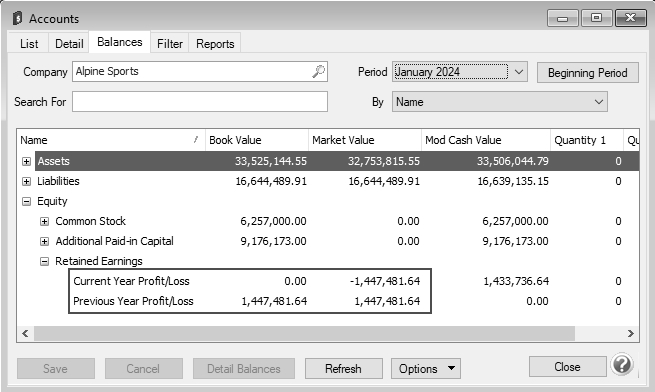The width and height of the screenshot is (655, 392).
Task: Collapse the Equity tree node
Action: (26, 201)
